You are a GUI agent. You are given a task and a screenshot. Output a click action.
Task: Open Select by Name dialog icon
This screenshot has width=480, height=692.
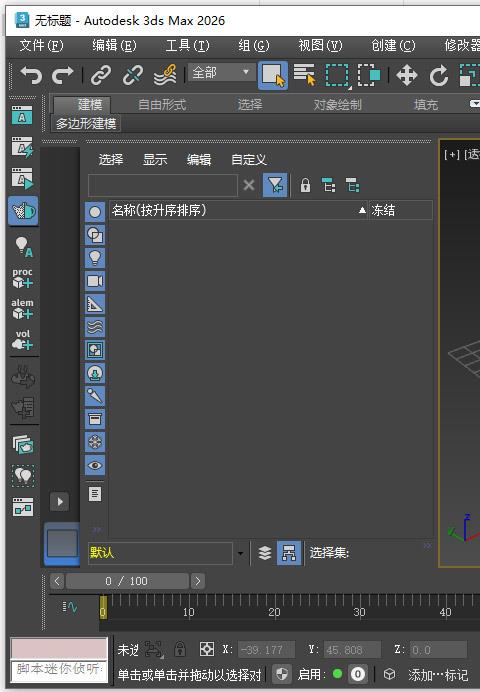[x=304, y=75]
